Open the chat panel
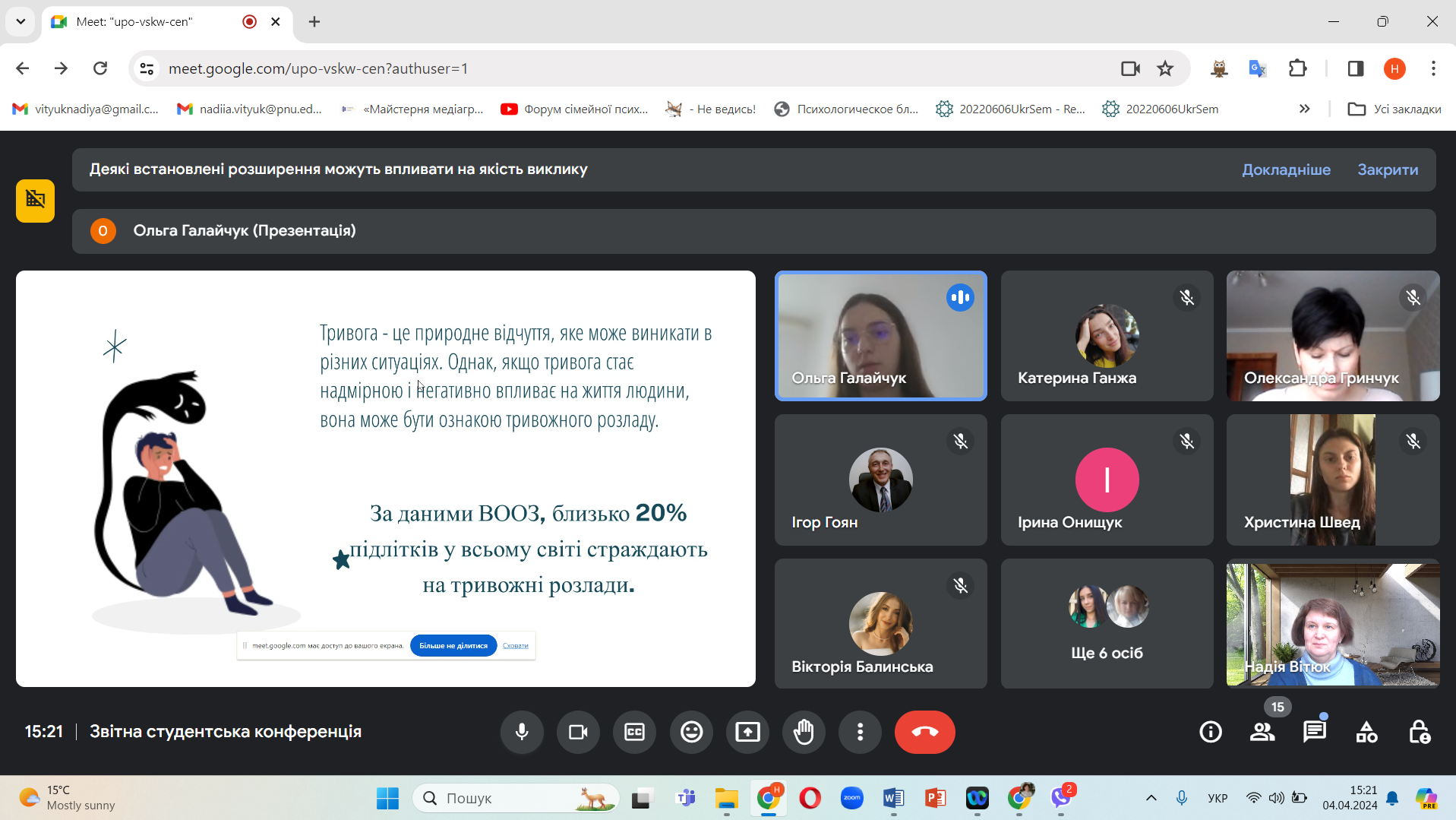This screenshot has width=1456, height=820. click(1314, 732)
